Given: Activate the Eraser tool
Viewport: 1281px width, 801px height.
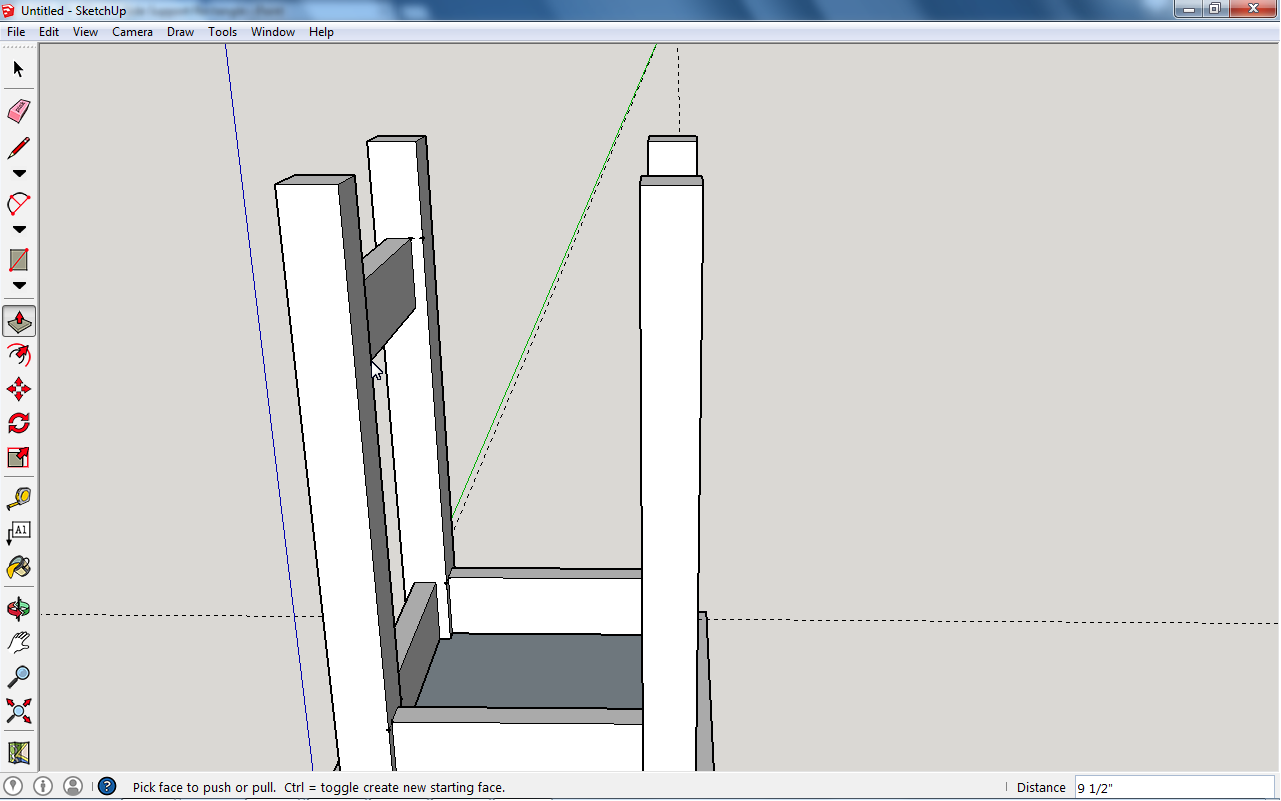Looking at the screenshot, I should coord(18,111).
